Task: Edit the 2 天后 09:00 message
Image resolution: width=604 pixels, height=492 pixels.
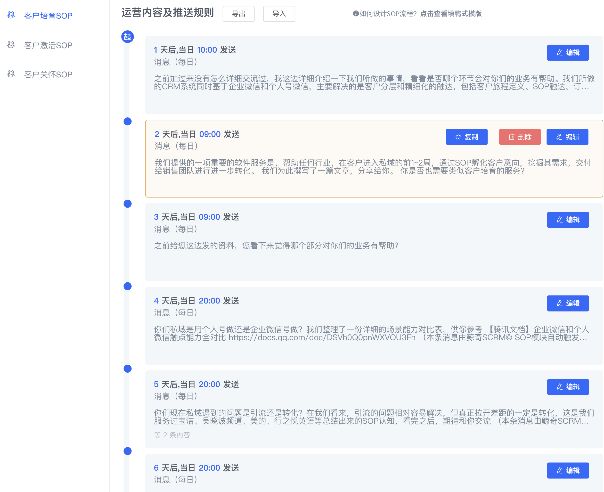Action: pyautogui.click(x=568, y=137)
